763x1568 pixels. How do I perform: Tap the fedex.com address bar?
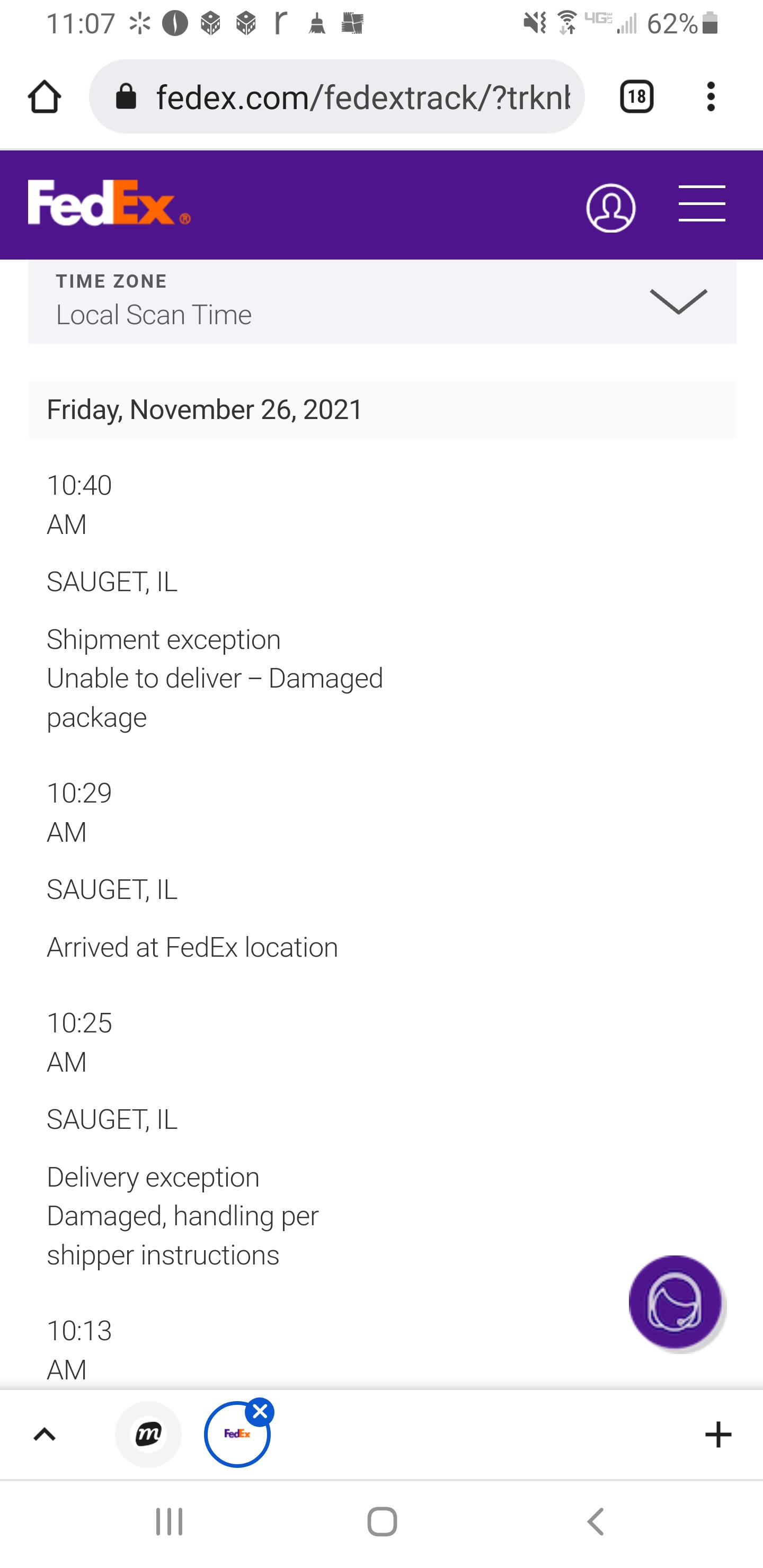pyautogui.click(x=362, y=97)
